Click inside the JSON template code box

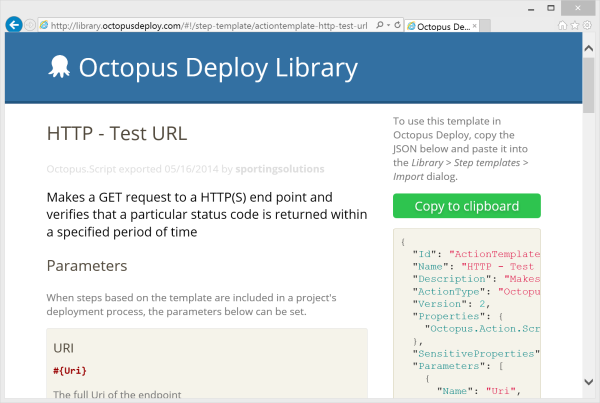466,320
